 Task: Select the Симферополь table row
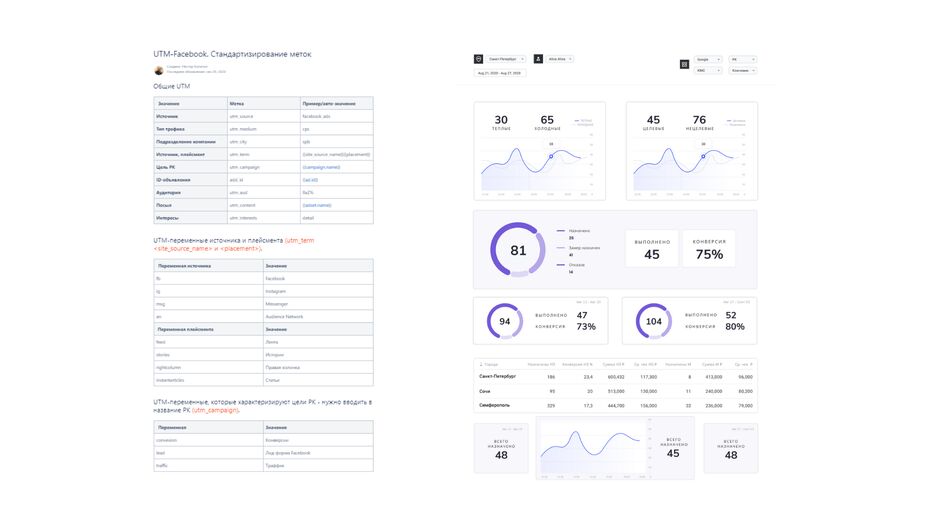tap(615, 405)
